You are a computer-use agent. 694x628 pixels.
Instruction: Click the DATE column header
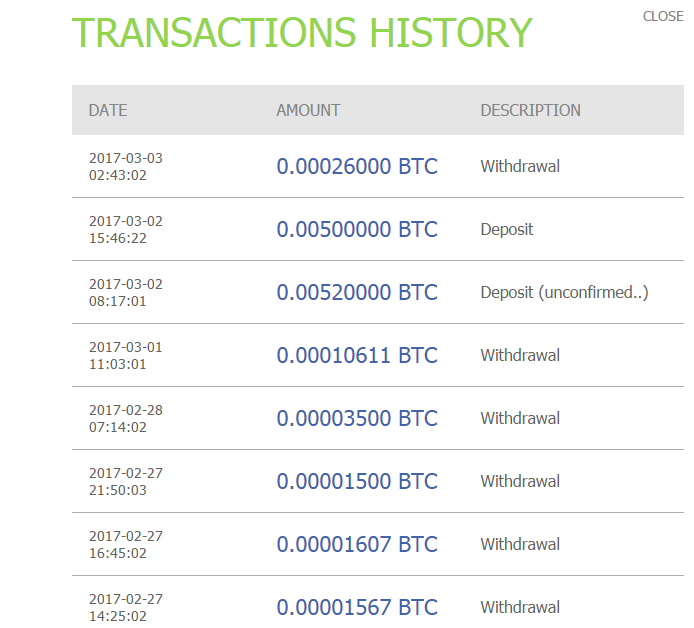point(108,110)
